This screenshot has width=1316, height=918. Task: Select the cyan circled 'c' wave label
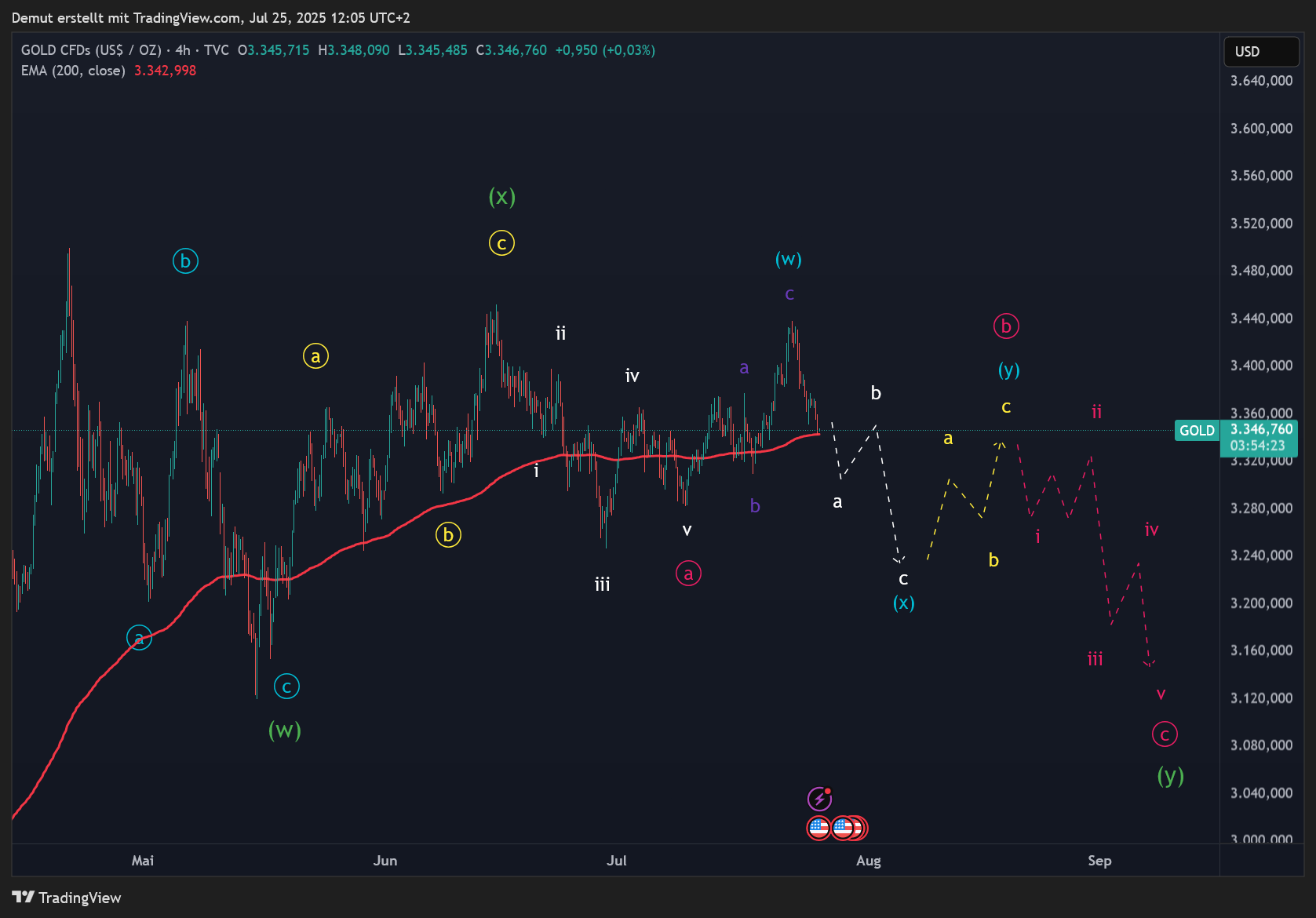point(286,687)
